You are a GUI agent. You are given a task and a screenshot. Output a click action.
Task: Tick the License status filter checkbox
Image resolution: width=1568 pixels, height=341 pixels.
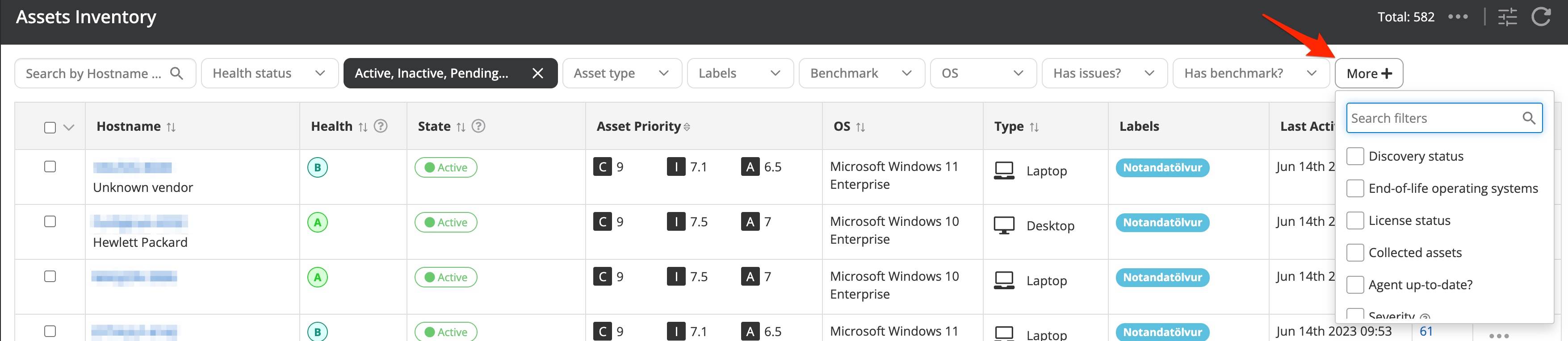tap(1355, 220)
